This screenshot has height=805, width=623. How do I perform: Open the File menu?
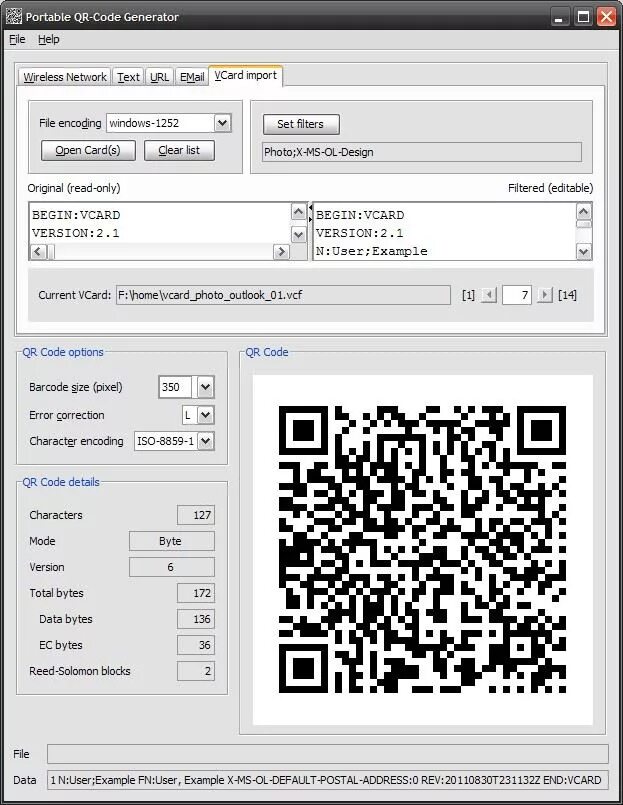point(17,40)
